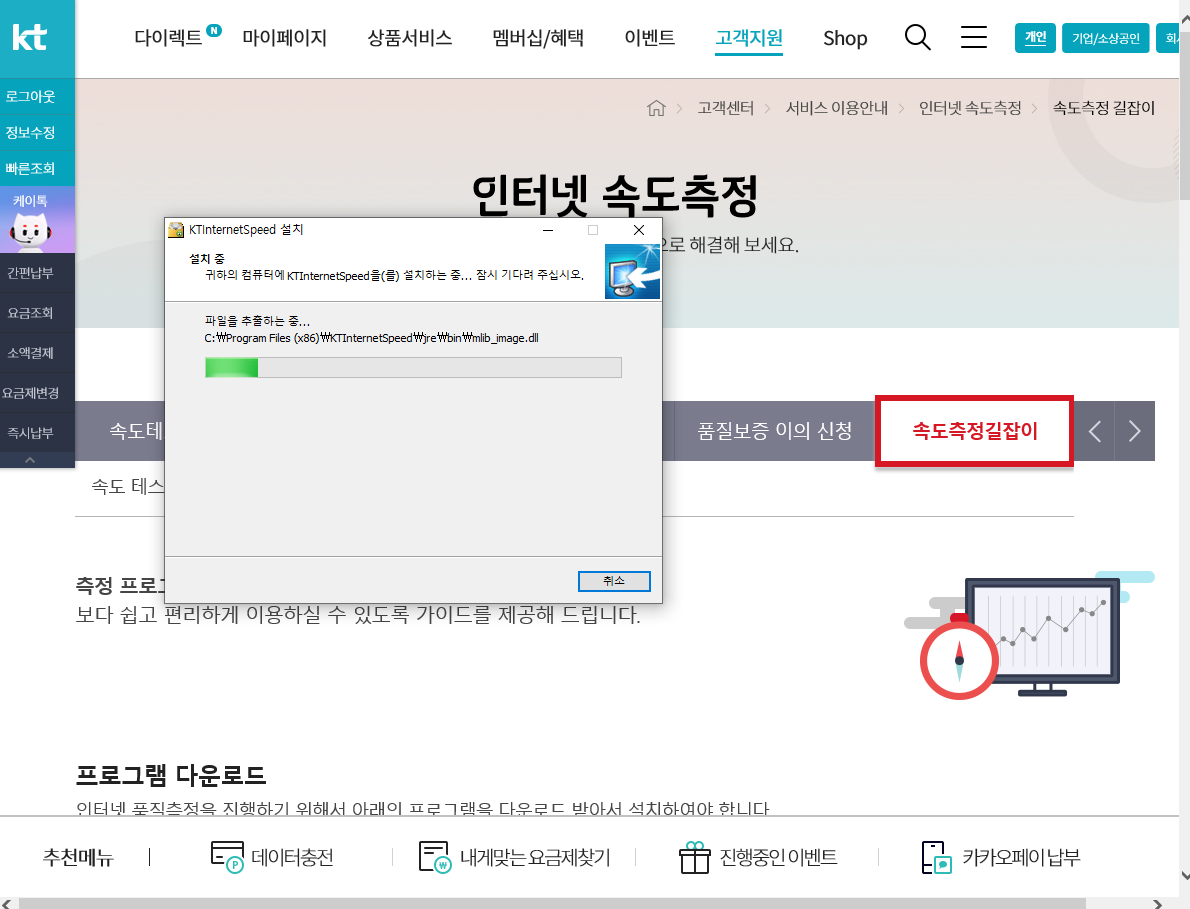Open the 마이페이지 menu
This screenshot has width=1190, height=909.
[285, 37]
